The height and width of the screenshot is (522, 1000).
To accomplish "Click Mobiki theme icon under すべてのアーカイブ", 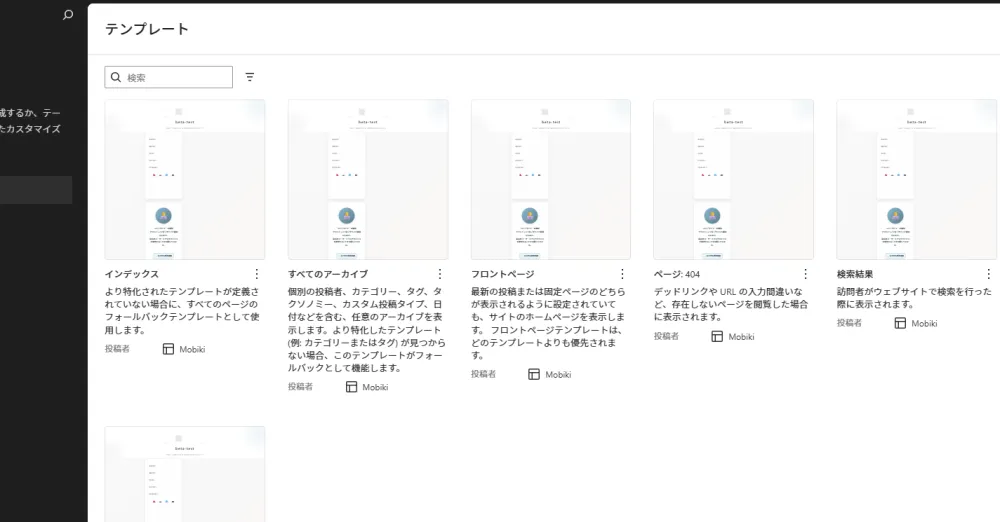I will pos(351,387).
